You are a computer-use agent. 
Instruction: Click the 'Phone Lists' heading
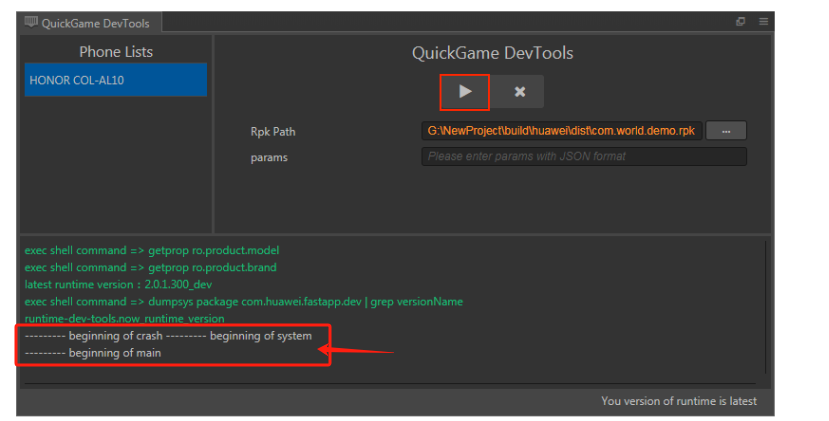click(116, 52)
